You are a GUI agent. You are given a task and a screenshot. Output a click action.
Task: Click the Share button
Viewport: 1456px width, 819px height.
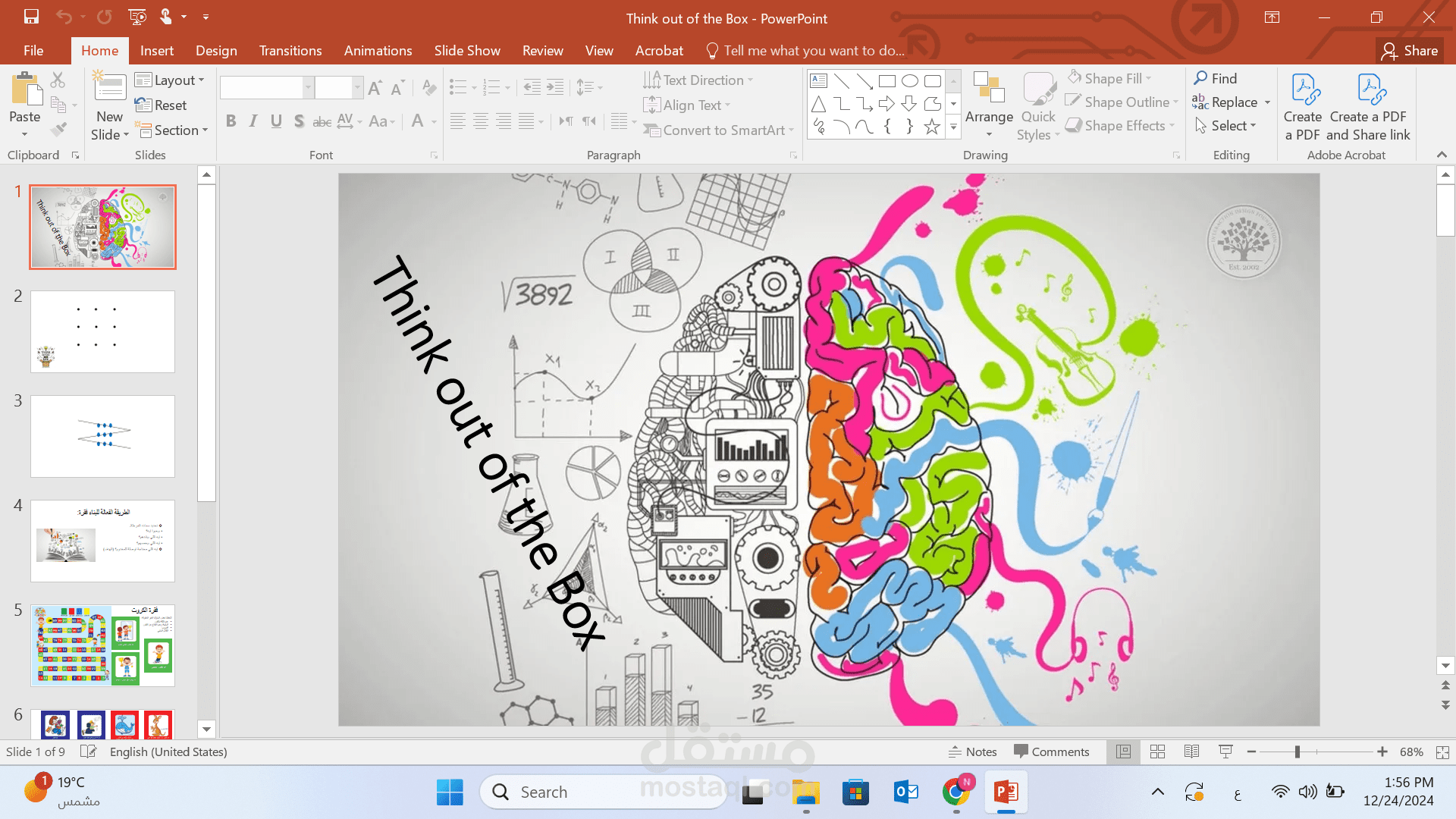coord(1410,51)
